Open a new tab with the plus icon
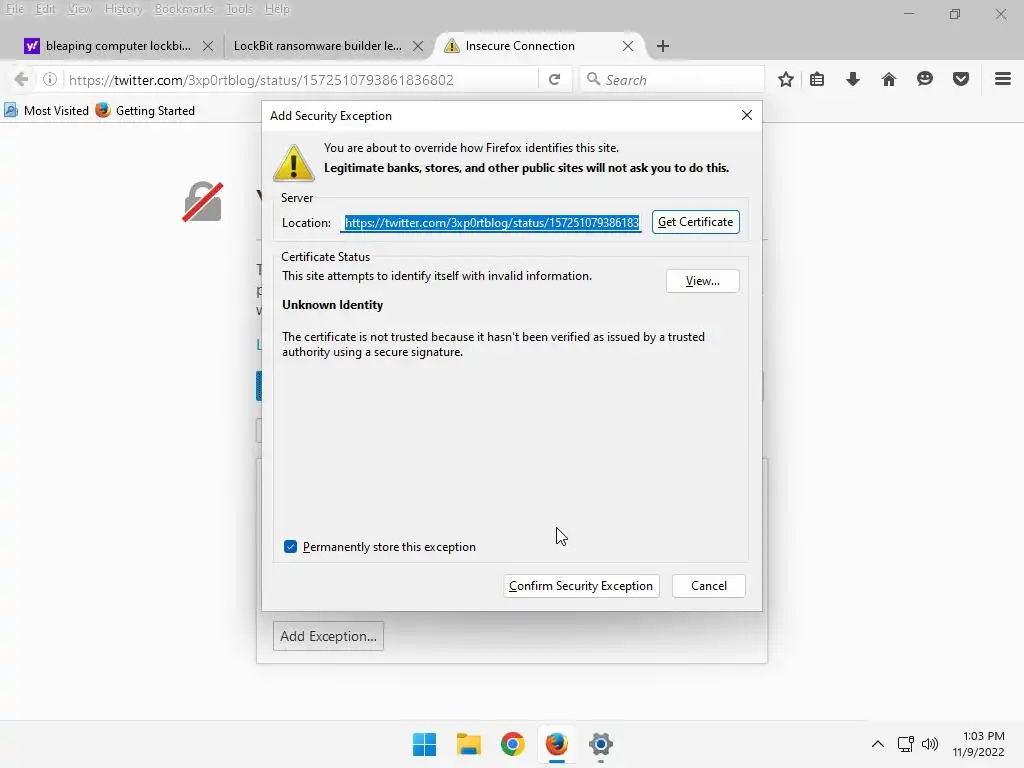Screen dimensions: 1024x768 (663, 46)
